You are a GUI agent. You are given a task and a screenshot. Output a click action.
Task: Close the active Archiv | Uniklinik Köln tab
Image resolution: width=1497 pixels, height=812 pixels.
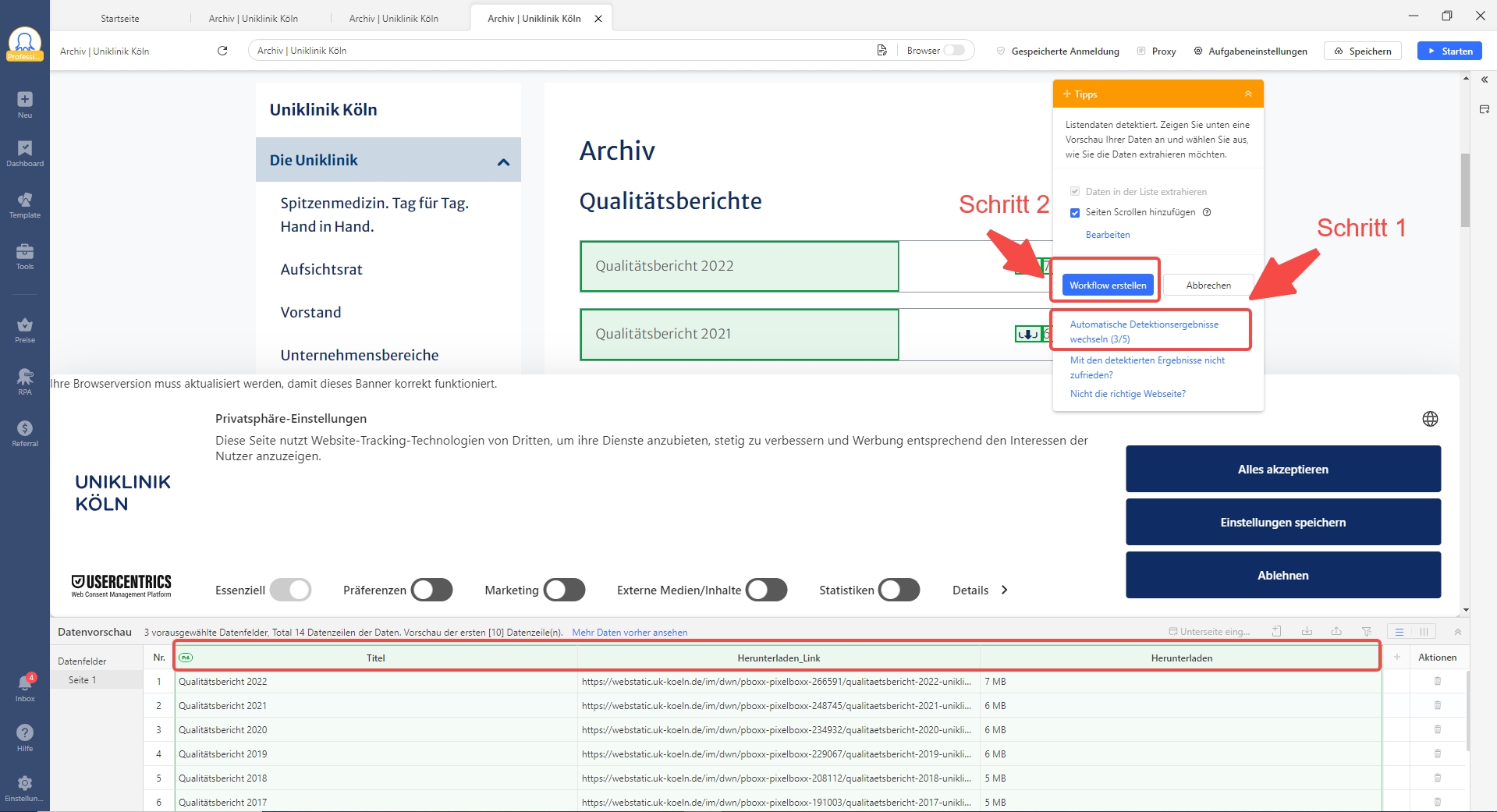tap(598, 19)
